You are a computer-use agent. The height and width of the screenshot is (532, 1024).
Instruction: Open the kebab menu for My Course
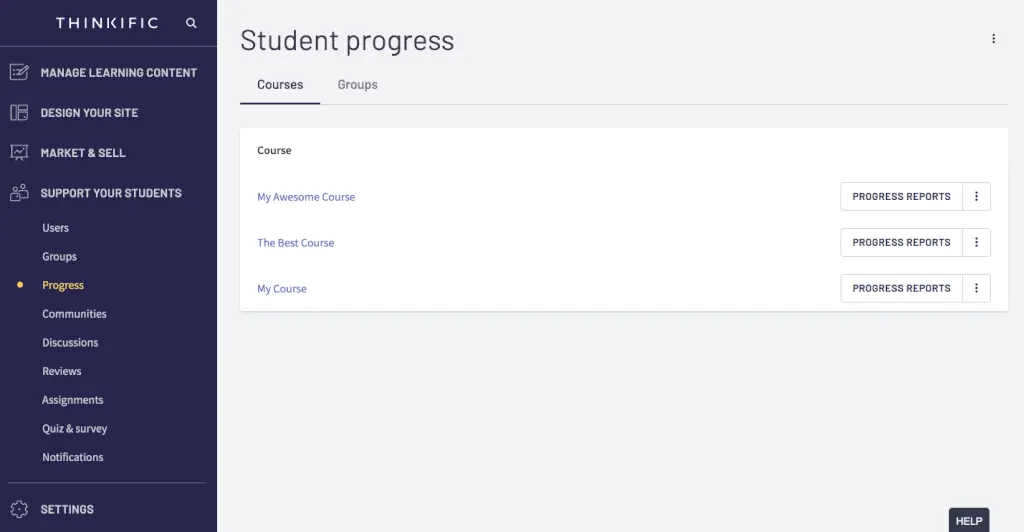pyautogui.click(x=976, y=288)
